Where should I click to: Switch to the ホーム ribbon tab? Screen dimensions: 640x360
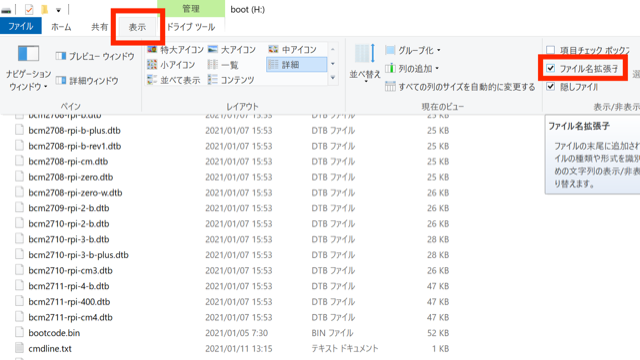click(61, 27)
